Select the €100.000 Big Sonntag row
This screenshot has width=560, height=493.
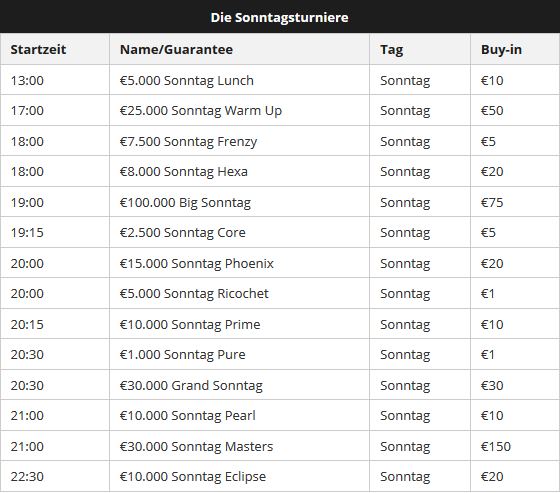pyautogui.click(x=280, y=202)
